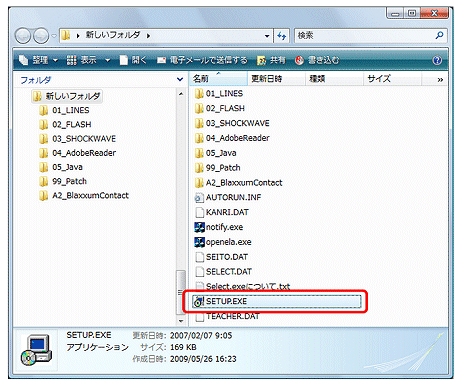Maximize the Explorer window
460x385 pixels.
click(x=412, y=13)
